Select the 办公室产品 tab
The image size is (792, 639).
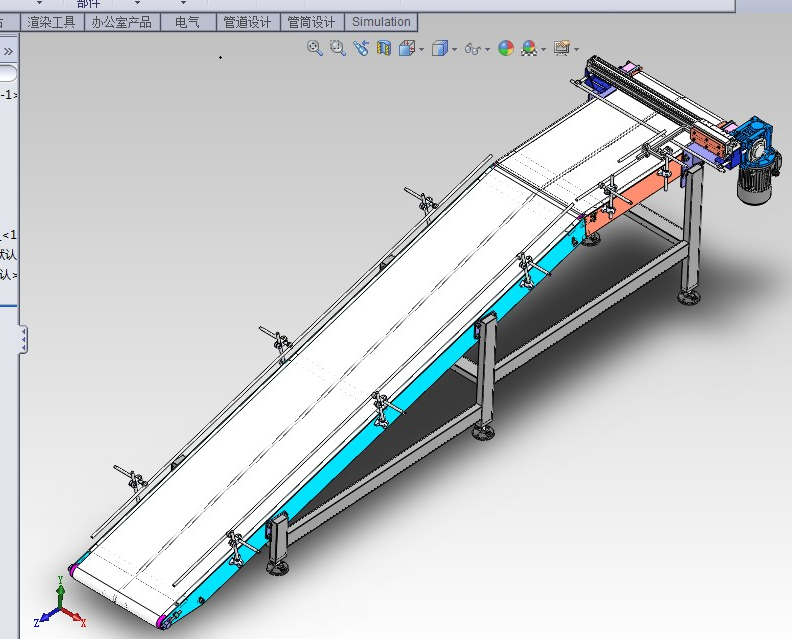121,21
